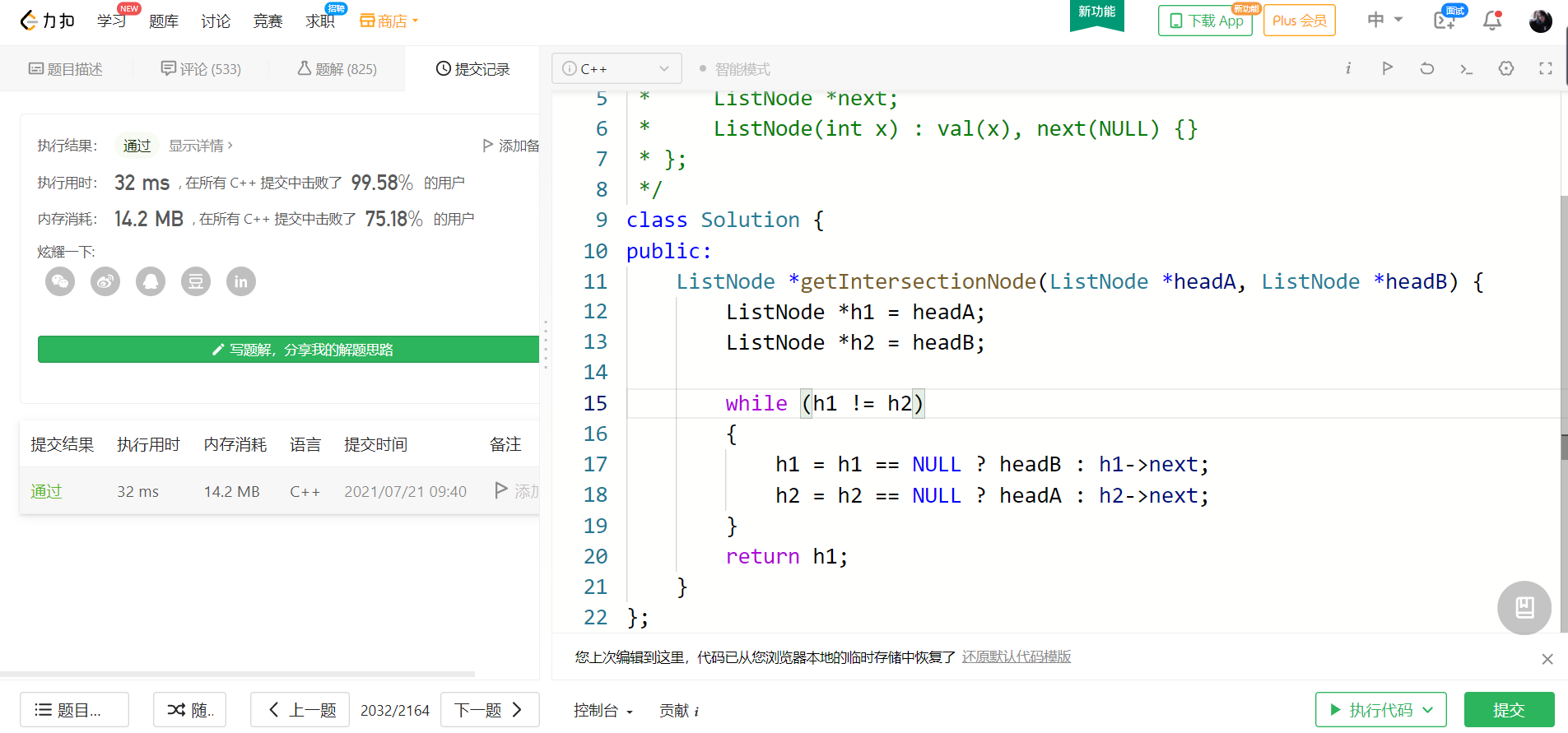1568x733 pixels.
Task: Switch to 评论 (533) tab
Action: point(201,69)
